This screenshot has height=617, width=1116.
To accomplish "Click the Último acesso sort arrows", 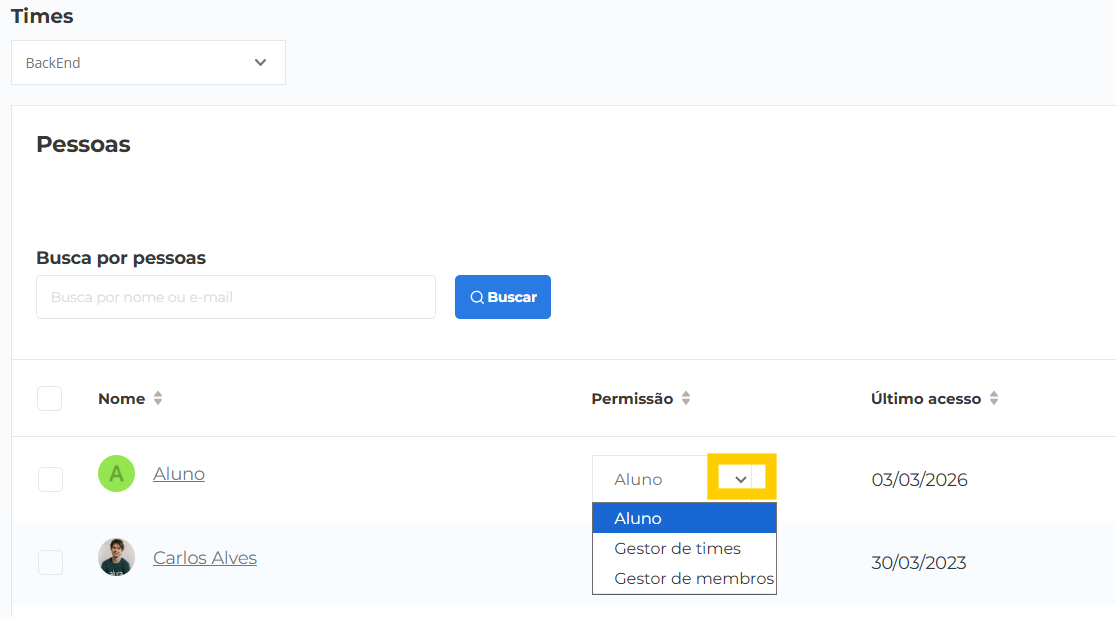I will click(994, 398).
